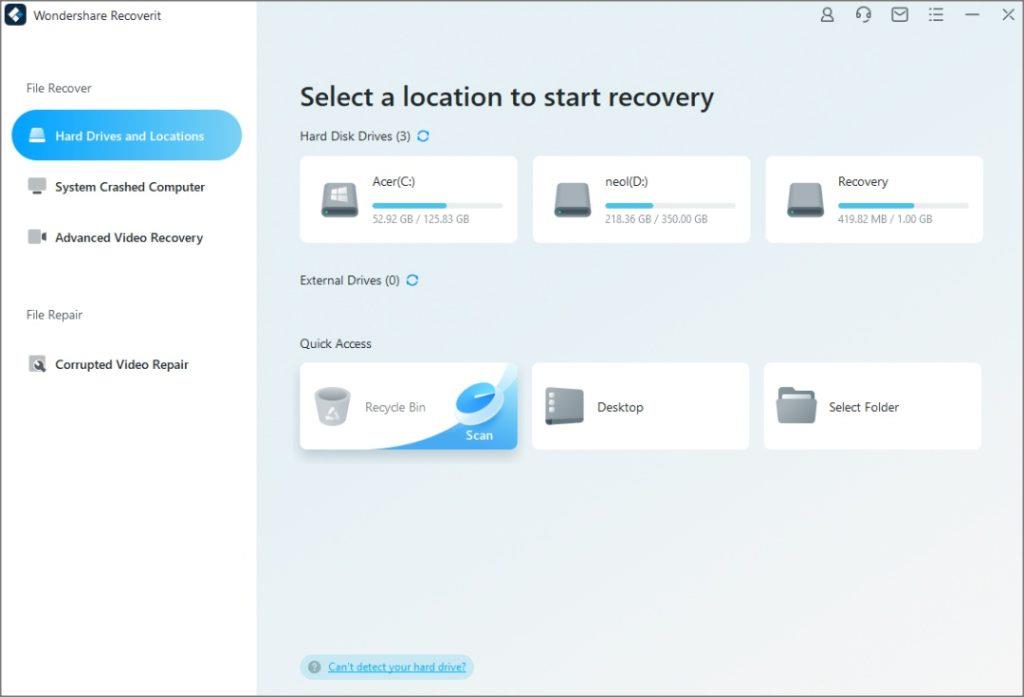
Task: Open the user account icon
Action: click(x=827, y=14)
